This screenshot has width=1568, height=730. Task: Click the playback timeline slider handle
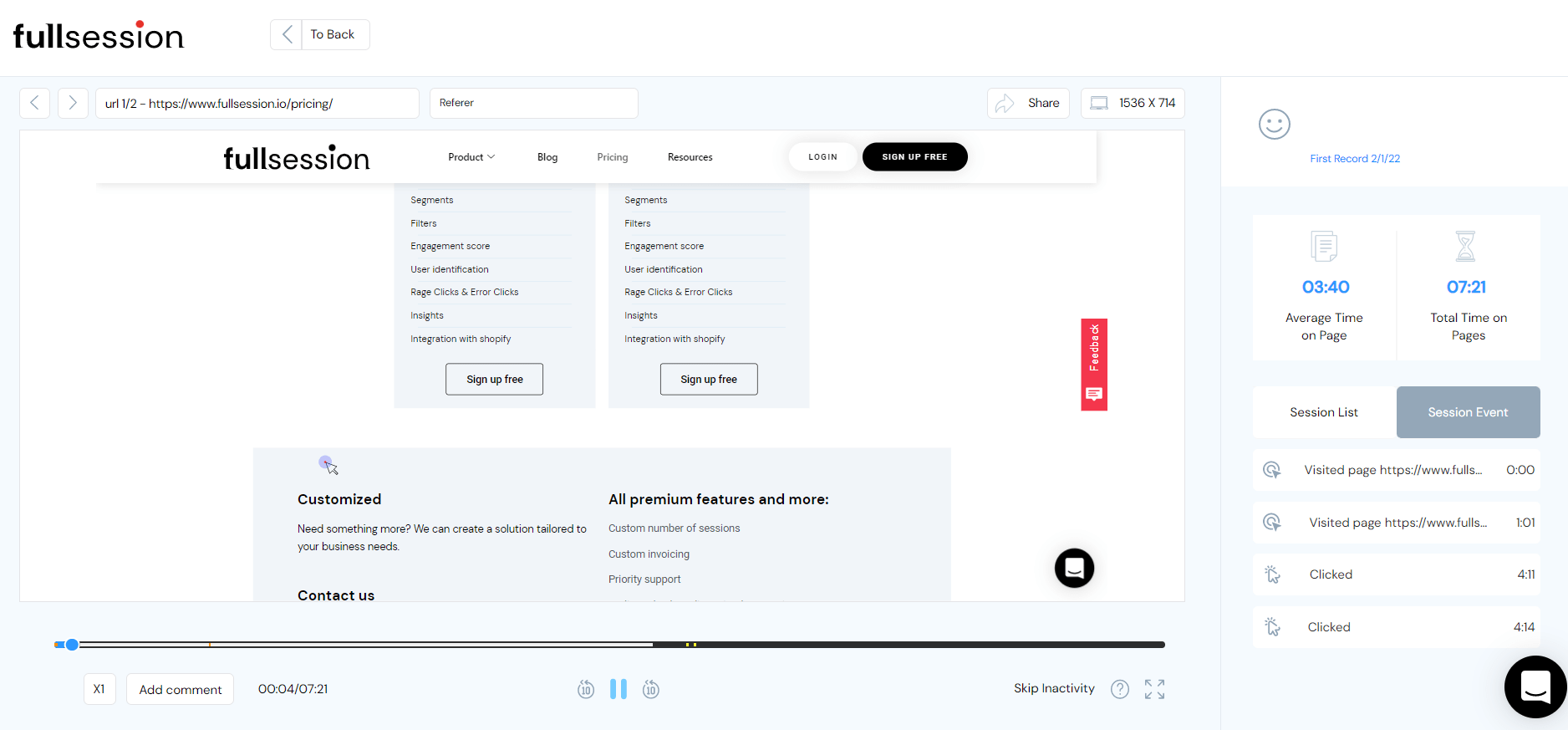pyautogui.click(x=72, y=645)
